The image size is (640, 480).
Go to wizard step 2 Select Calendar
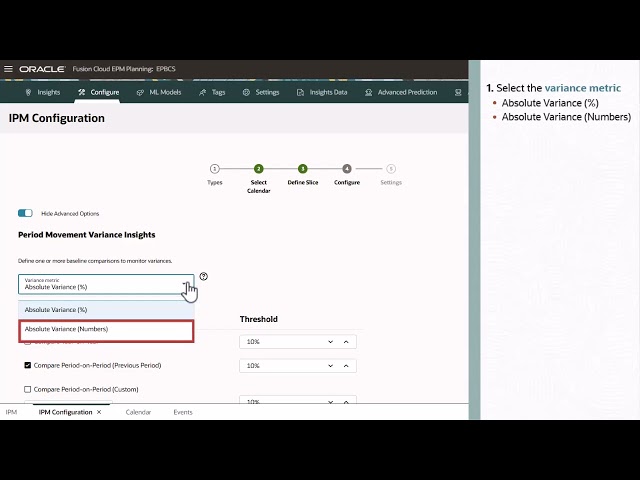(x=258, y=169)
